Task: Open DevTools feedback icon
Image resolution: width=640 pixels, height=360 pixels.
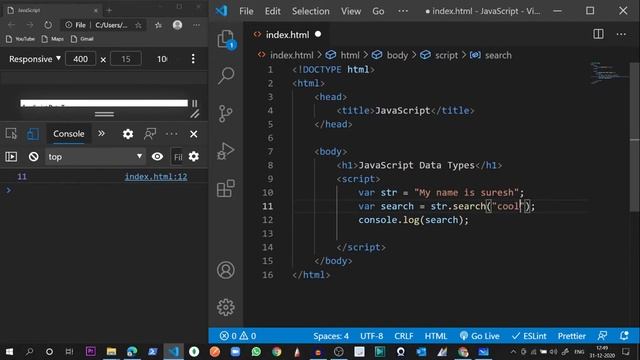Action: click(x=150, y=134)
